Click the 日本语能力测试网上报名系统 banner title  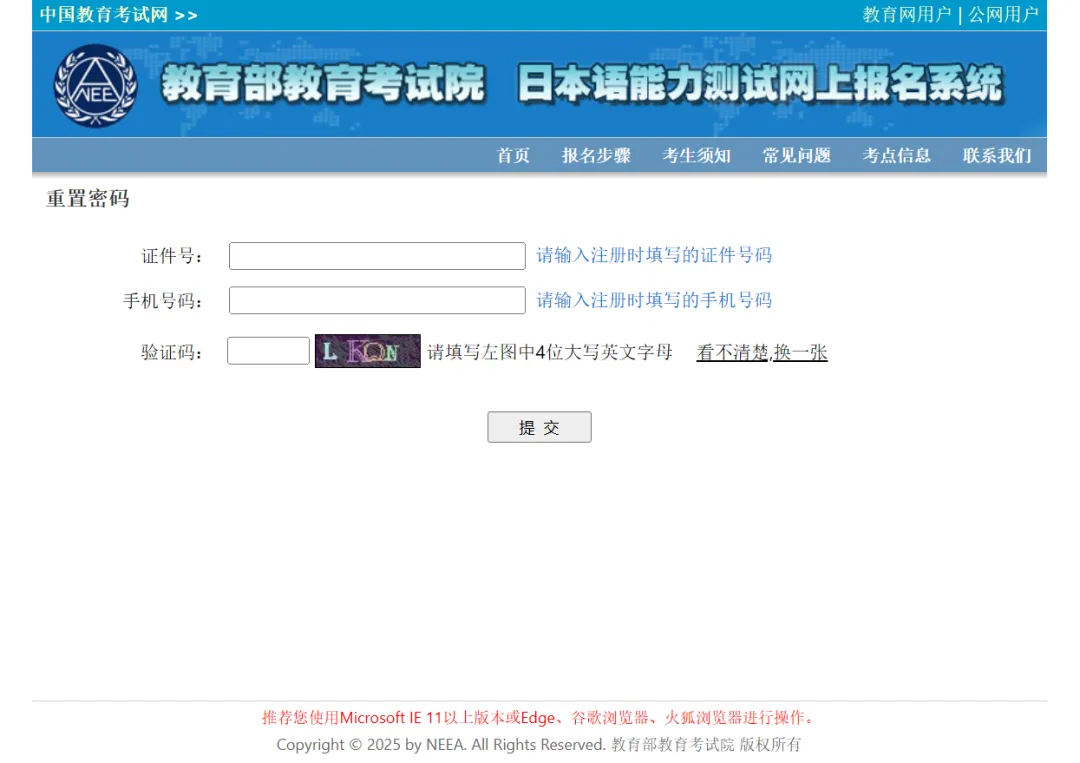pos(760,83)
